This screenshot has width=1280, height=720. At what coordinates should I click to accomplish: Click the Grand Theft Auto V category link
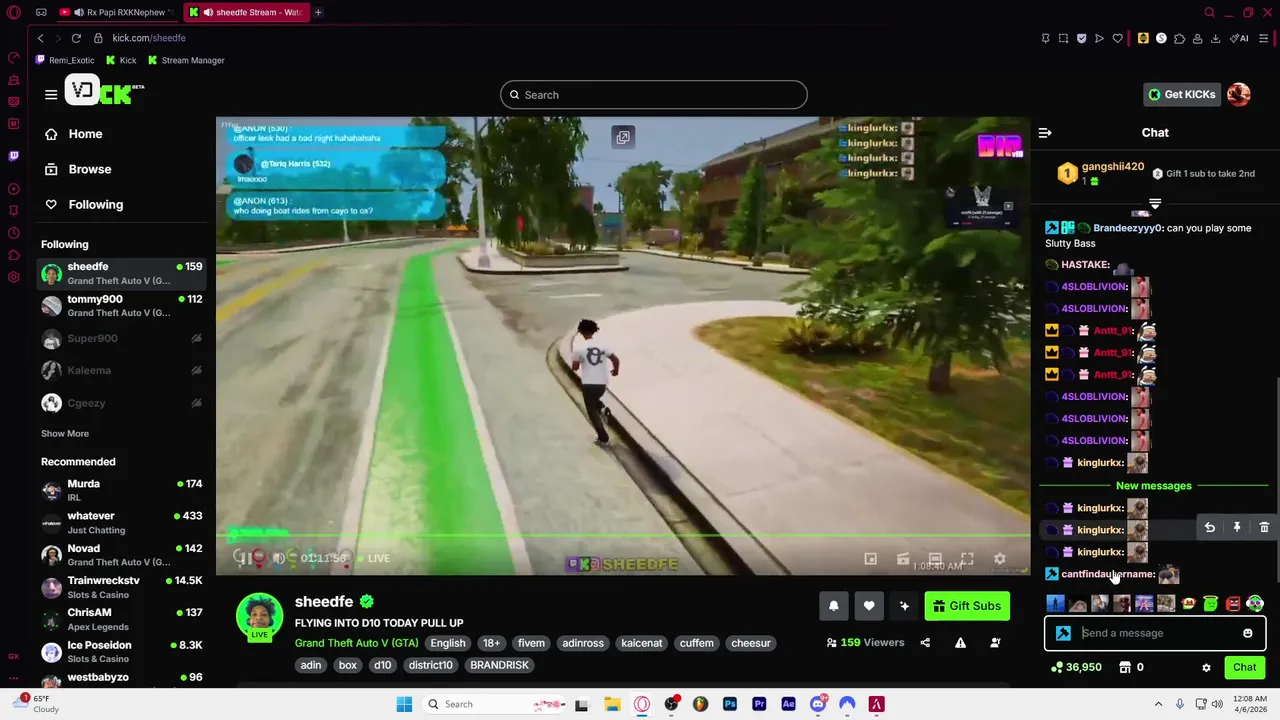click(x=356, y=643)
